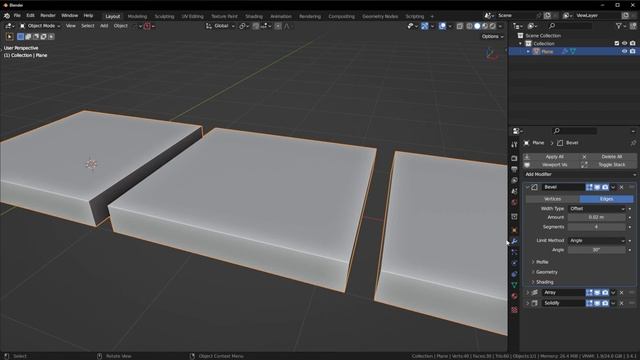Screen dimensions: 640x360
Task: Switch to the Sculpting workspace tab
Action: [x=164, y=16]
